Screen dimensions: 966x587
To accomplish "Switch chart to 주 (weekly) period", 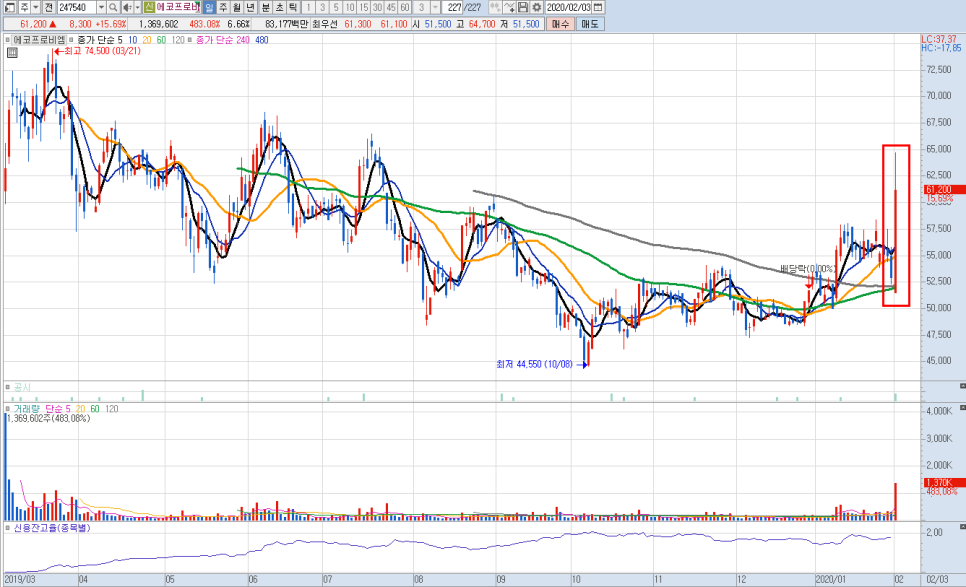I will click(x=223, y=7).
